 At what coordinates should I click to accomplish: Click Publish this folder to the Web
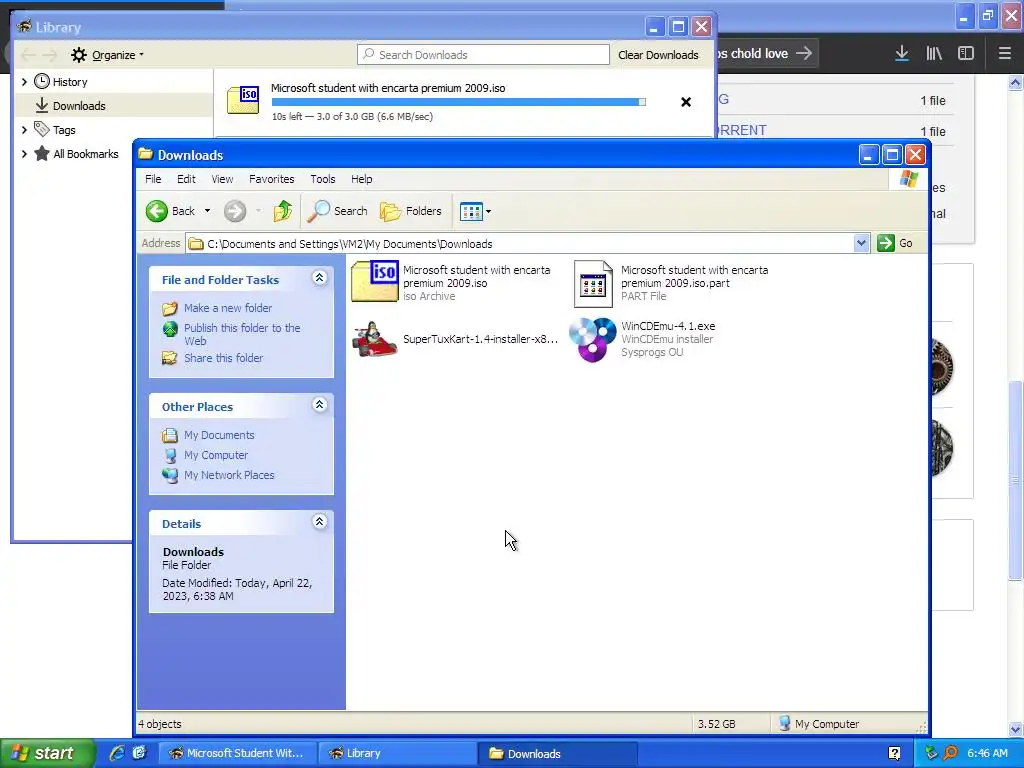[x=242, y=334]
